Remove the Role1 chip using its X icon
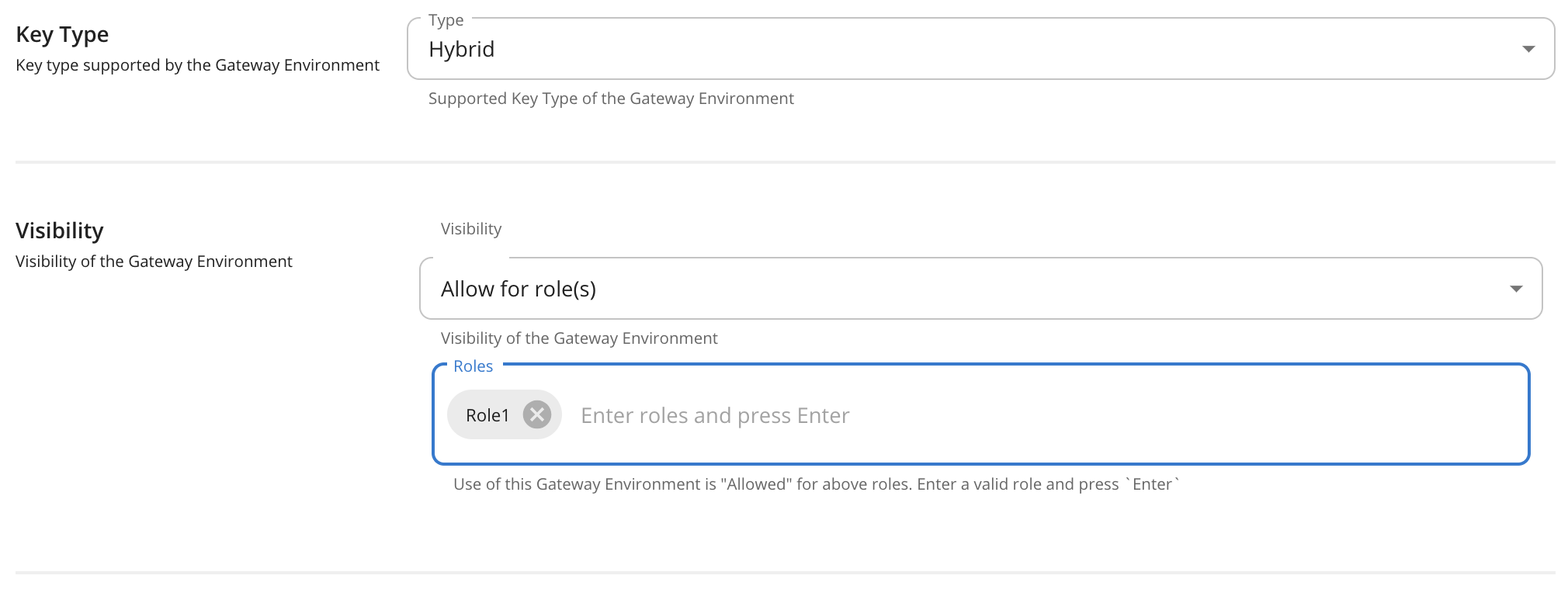This screenshot has width=1568, height=610. (x=536, y=415)
